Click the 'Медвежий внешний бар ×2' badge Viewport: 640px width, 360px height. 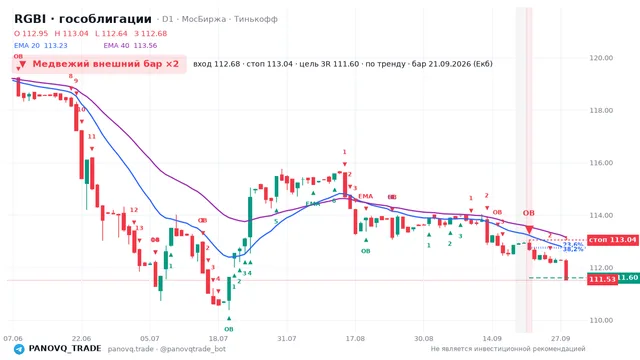[99, 64]
